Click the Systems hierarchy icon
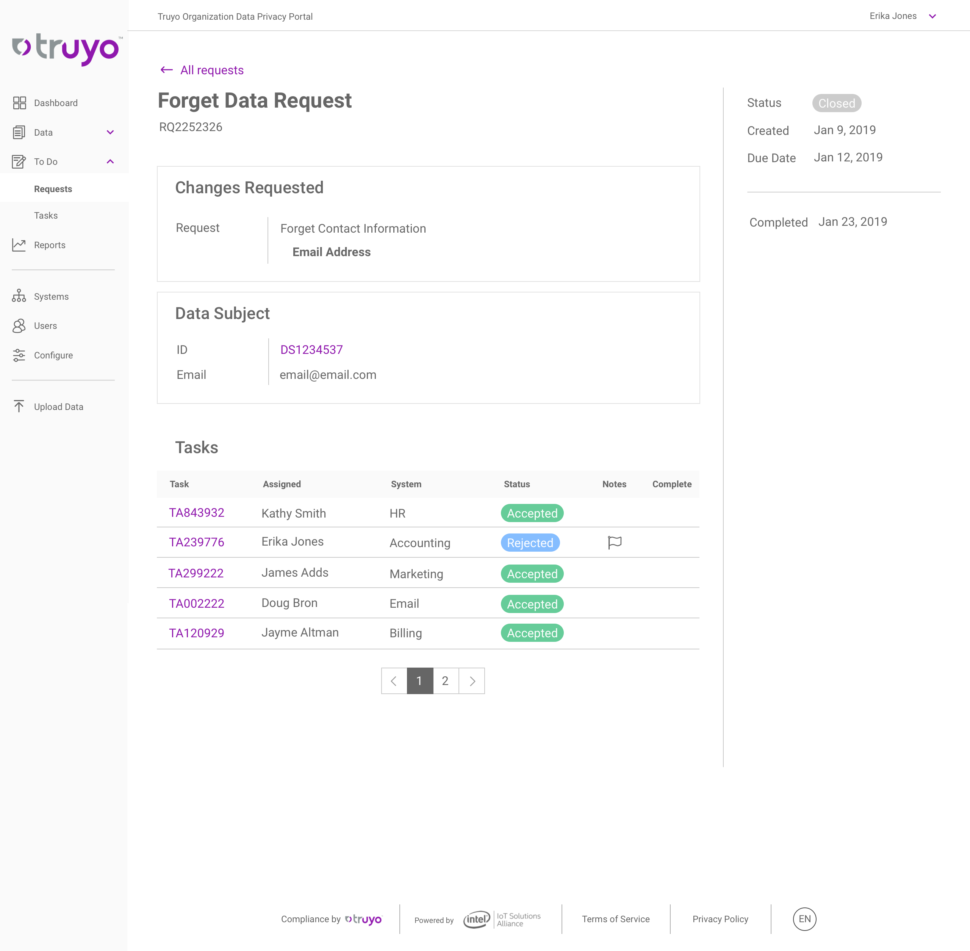Screen dimensions: 970x951 19,296
